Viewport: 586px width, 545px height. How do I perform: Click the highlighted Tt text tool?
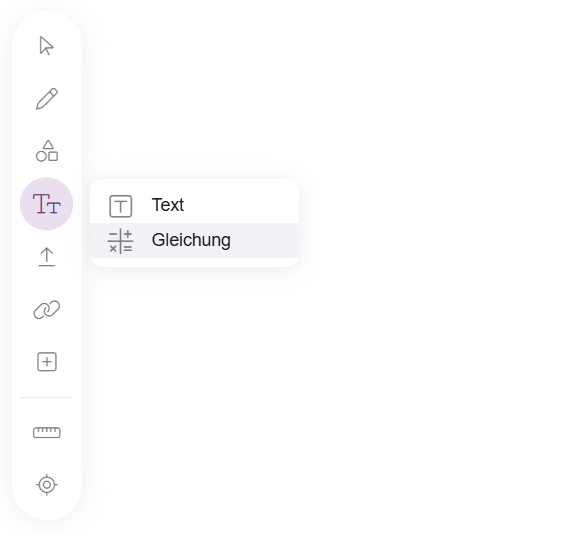[46, 204]
